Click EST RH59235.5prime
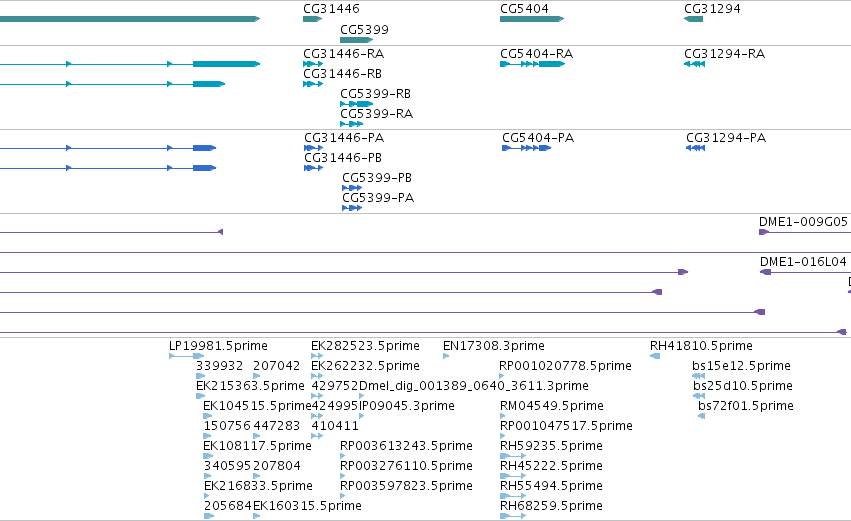Viewport: 851px width, 521px height. (513, 456)
